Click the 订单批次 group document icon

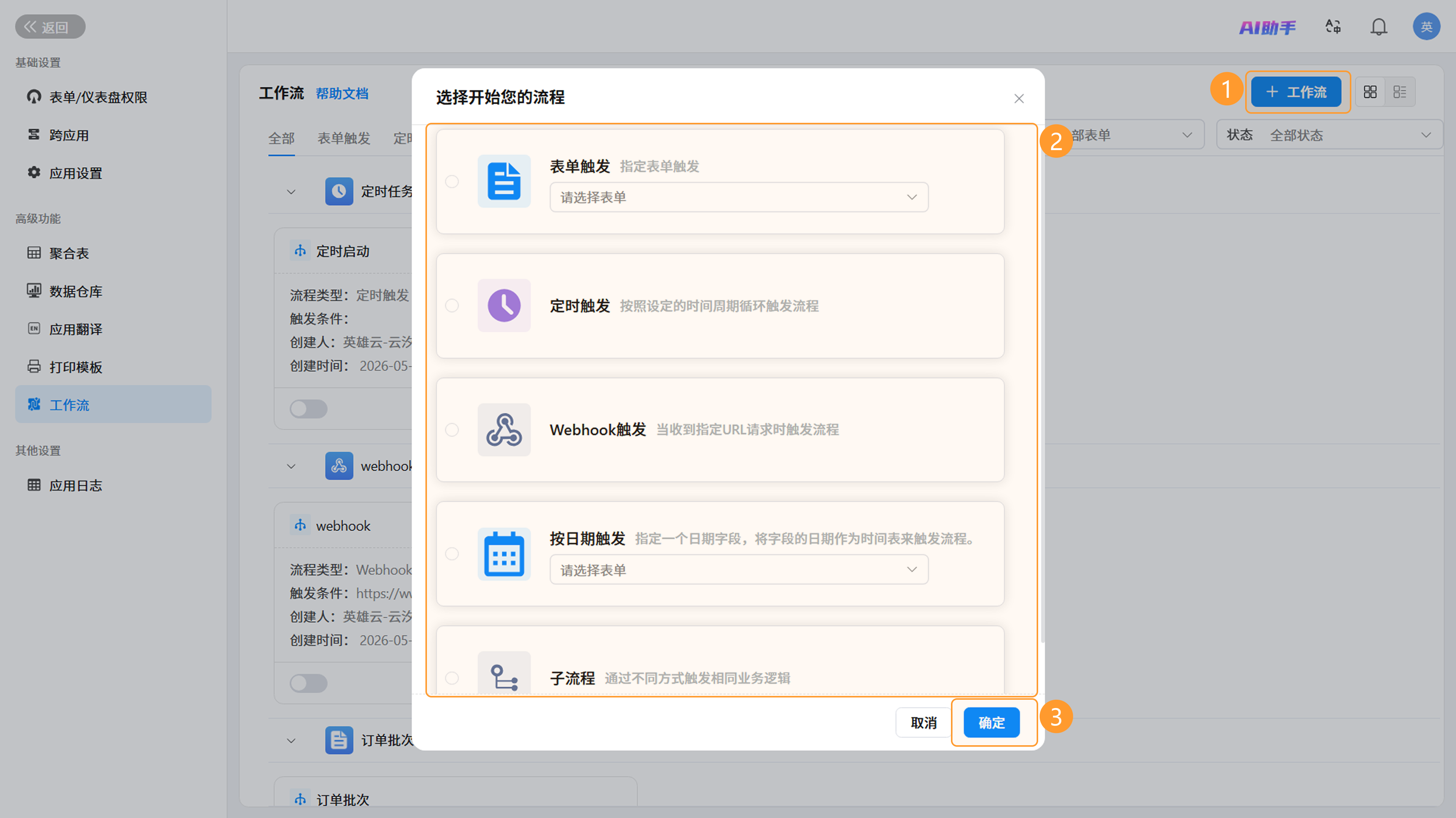(x=339, y=740)
